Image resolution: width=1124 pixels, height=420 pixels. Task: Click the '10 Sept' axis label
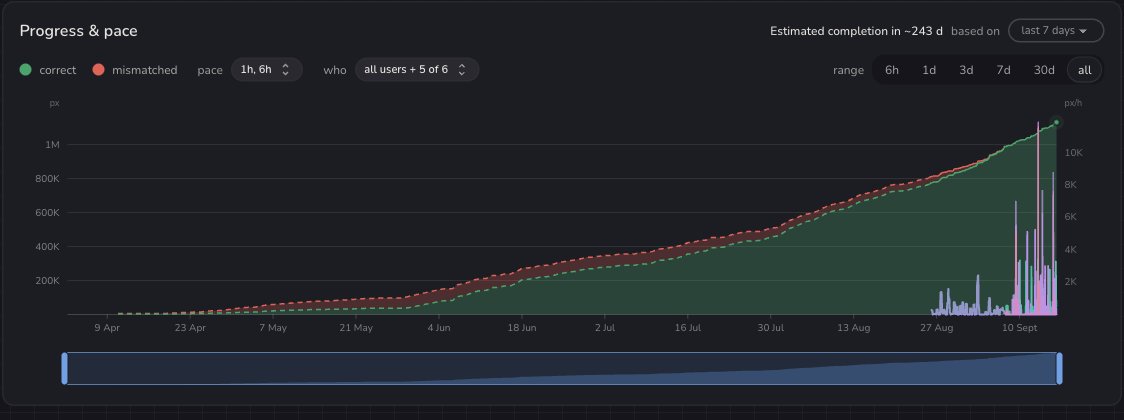click(x=1021, y=328)
